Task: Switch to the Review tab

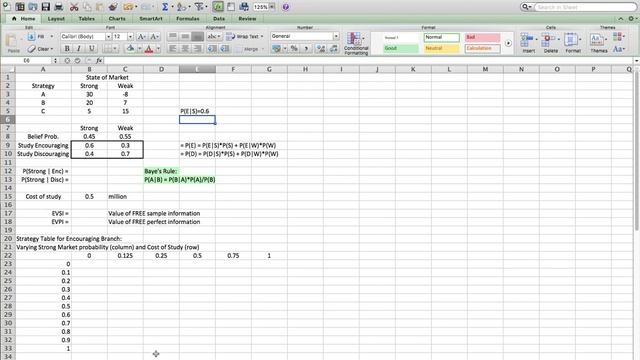Action: (247, 18)
